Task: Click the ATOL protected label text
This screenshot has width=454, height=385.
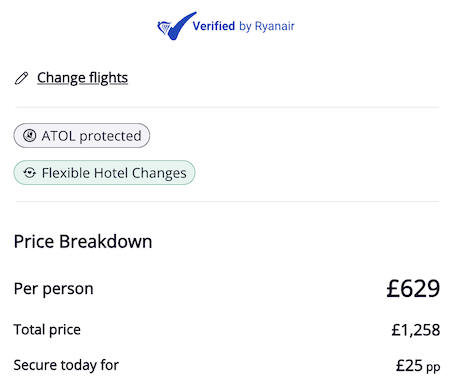Action: tap(91, 136)
